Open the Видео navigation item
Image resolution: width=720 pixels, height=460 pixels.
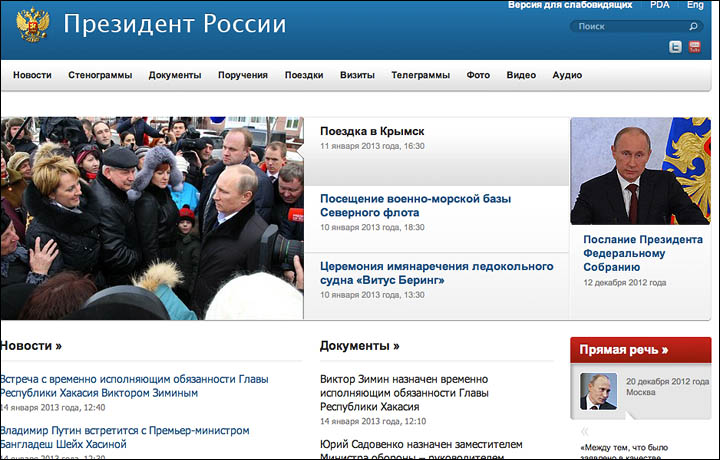[521, 75]
